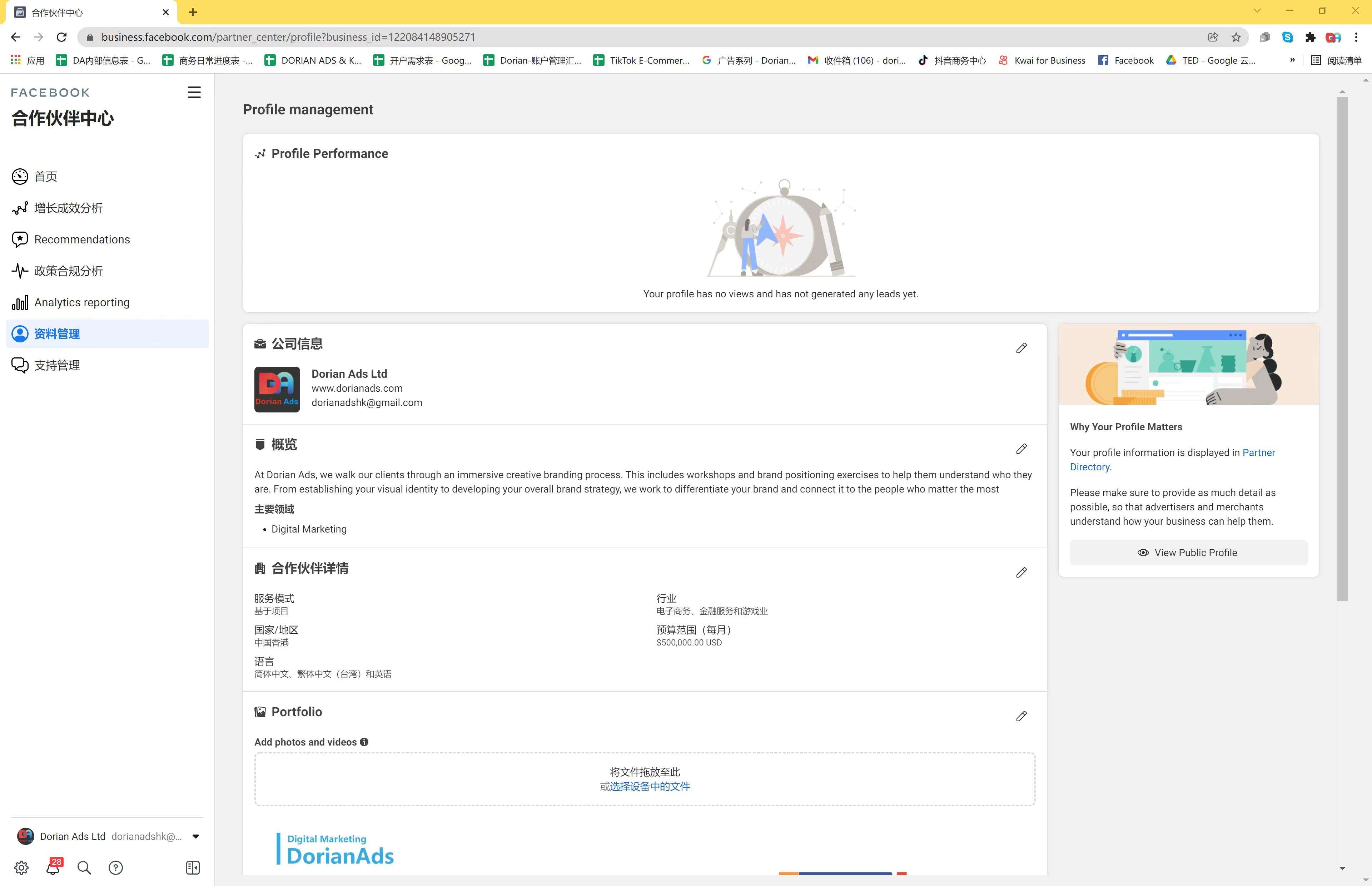Go to Recommendations in the sidebar

pyautogui.click(x=107, y=239)
